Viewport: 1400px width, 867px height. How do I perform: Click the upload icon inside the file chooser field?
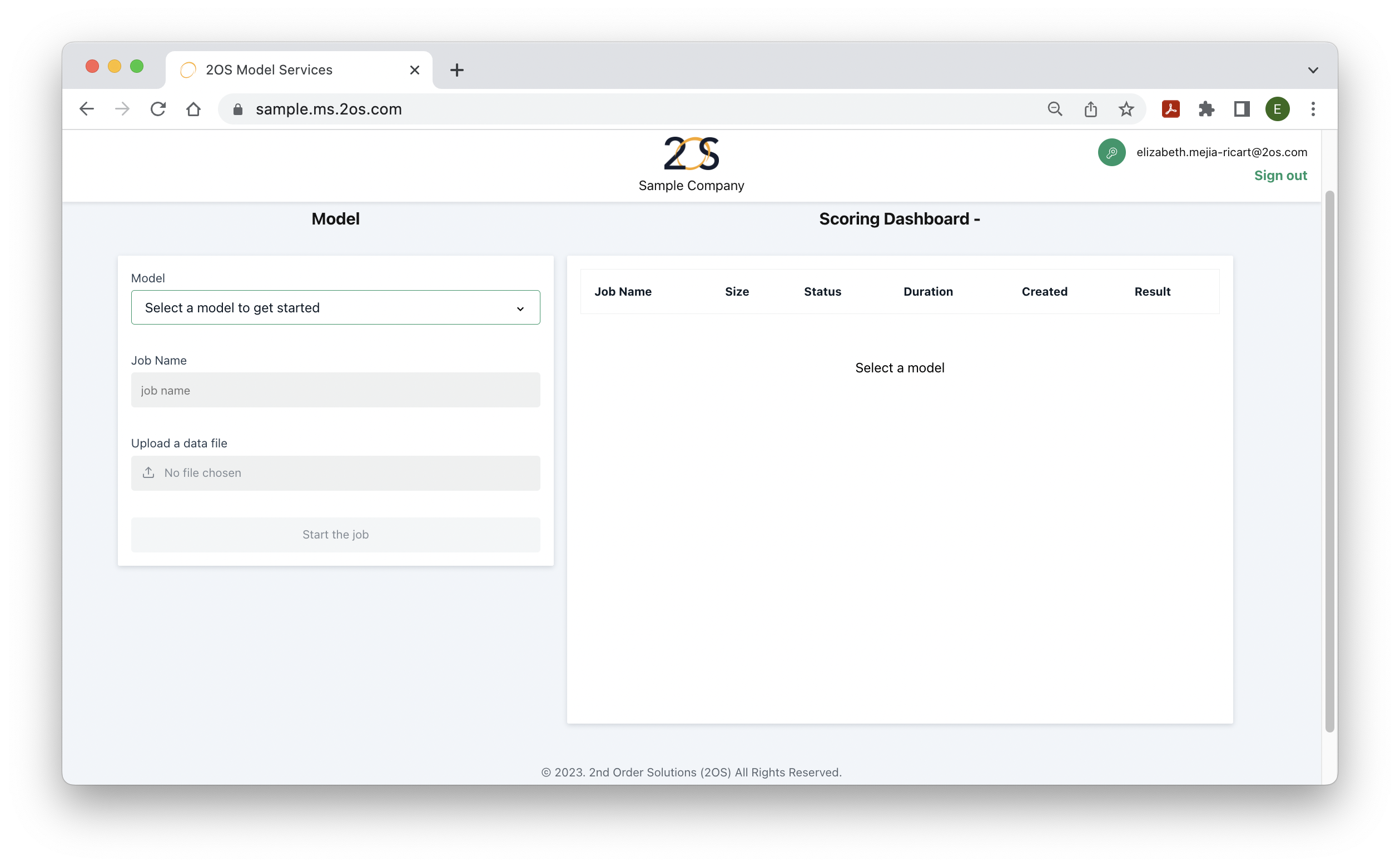(x=148, y=472)
